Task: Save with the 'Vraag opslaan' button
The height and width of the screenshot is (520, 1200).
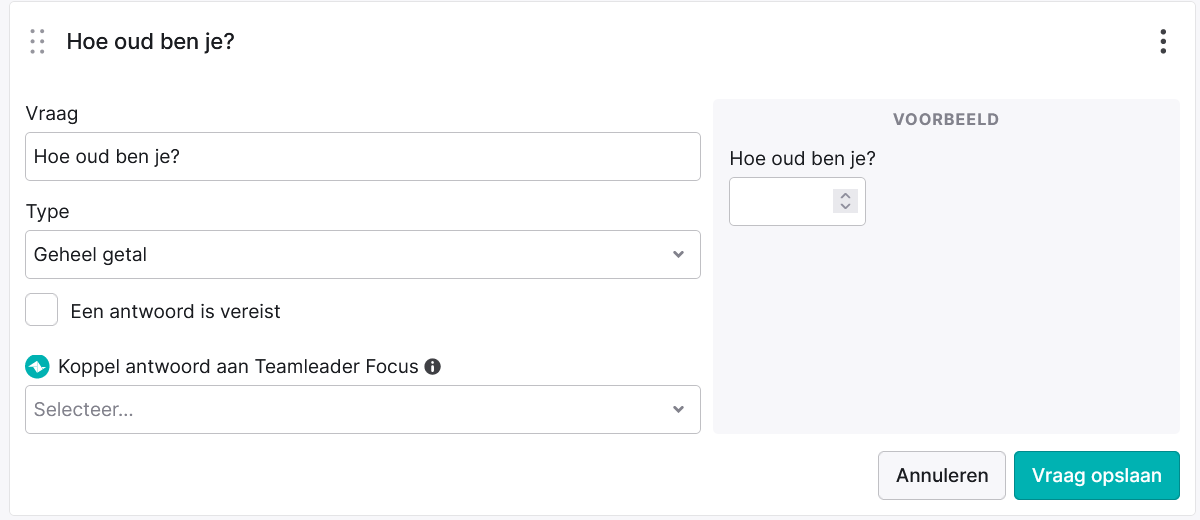Action: tap(1097, 475)
